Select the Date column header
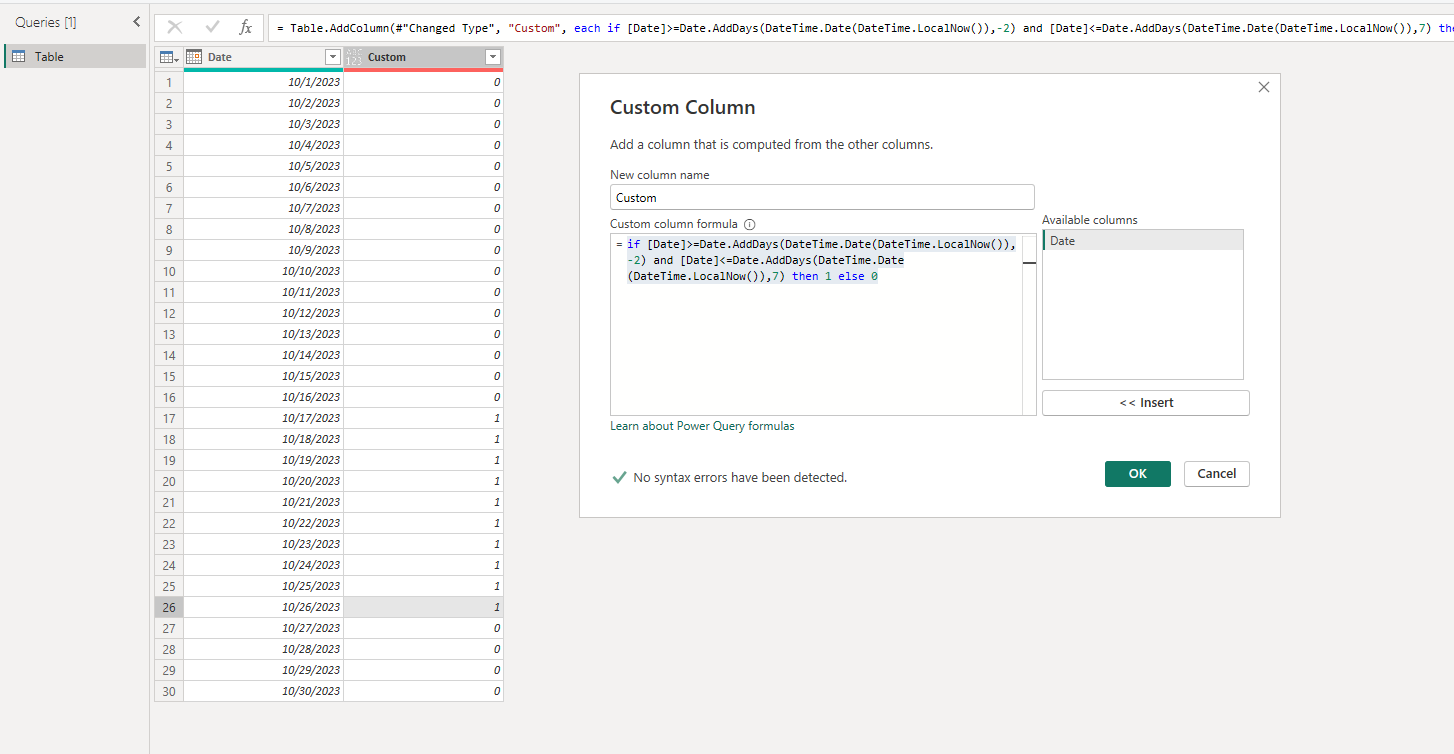The height and width of the screenshot is (754, 1454). (x=264, y=58)
